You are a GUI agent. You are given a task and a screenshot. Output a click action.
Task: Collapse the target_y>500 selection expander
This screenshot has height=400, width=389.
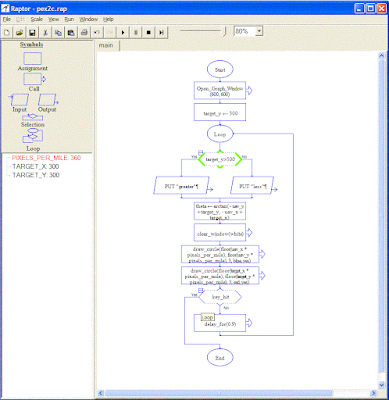[200, 152]
